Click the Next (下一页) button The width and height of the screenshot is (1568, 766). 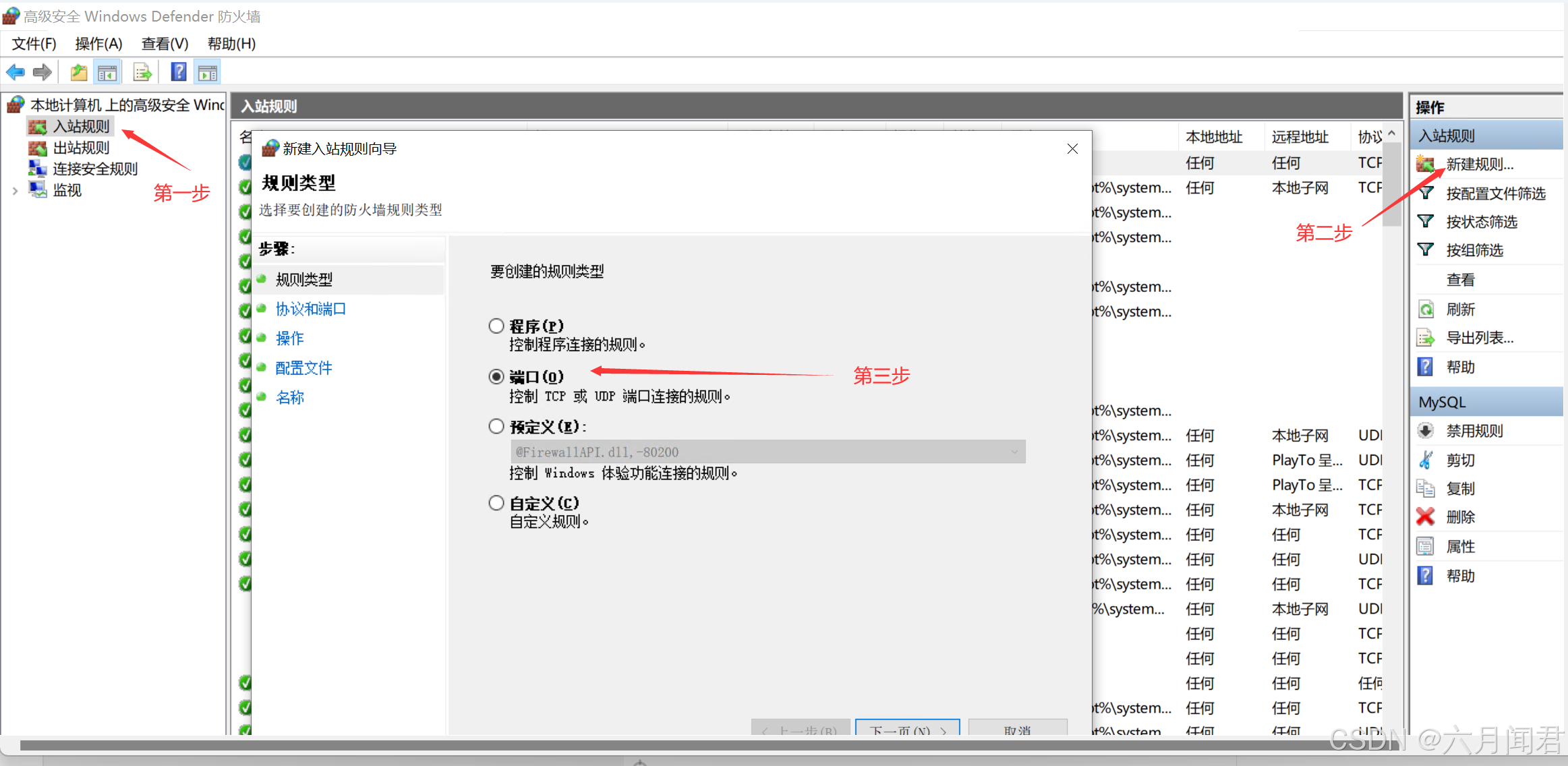point(907,729)
